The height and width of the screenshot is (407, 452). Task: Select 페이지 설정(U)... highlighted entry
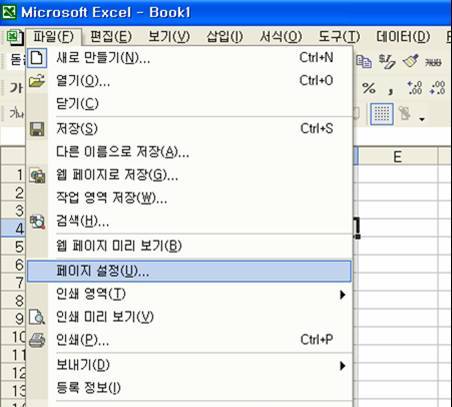[x=189, y=271]
